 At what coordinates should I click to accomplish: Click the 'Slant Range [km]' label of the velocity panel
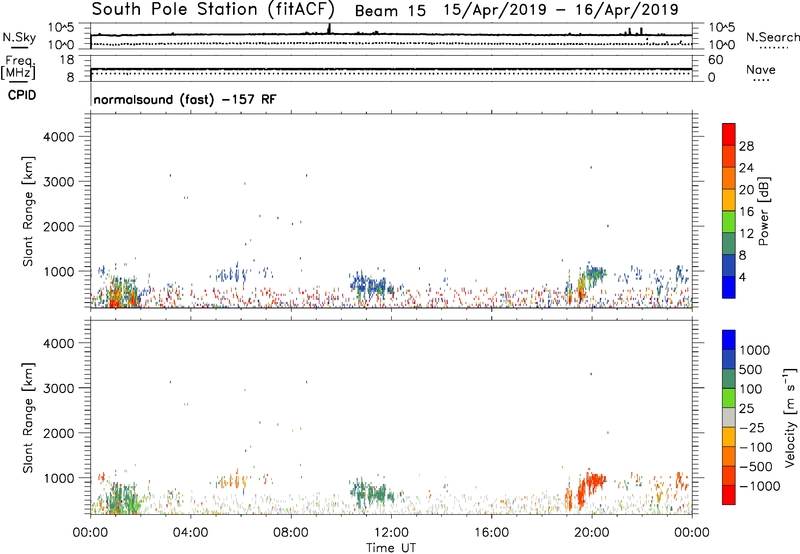click(x=28, y=418)
